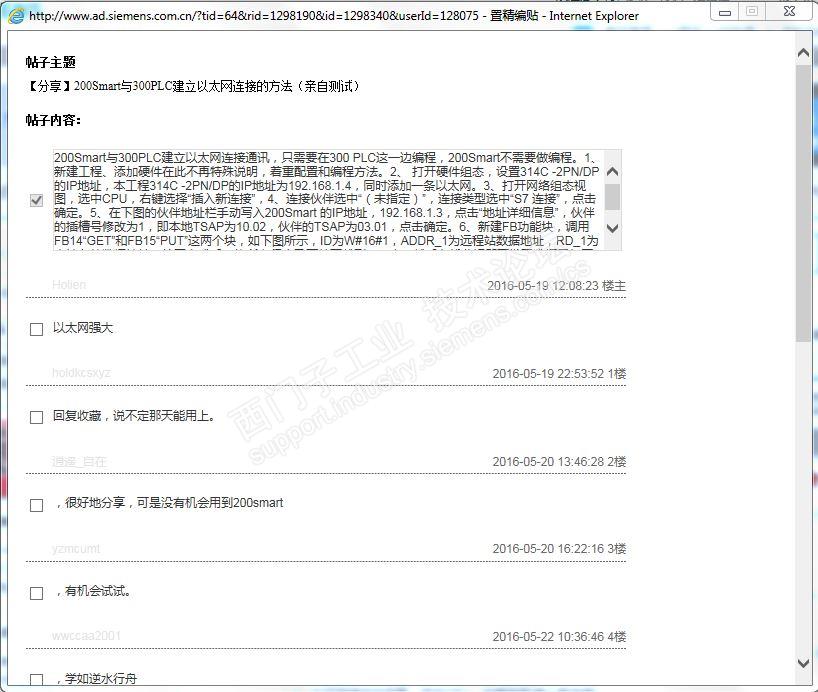
Task: Close the 置精编贴 Internet Explorer window
Action: click(790, 11)
